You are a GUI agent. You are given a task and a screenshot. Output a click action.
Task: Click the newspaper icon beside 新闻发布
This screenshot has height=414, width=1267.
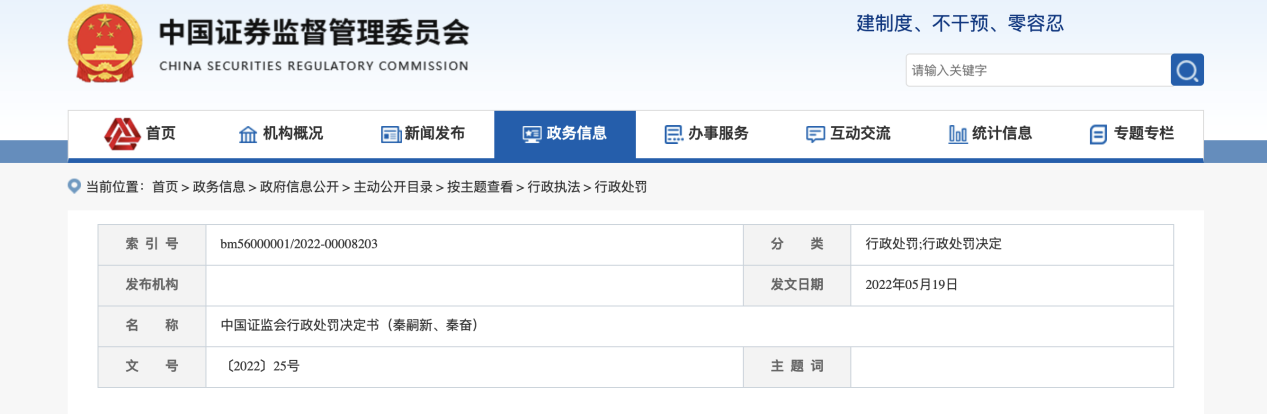click(x=390, y=134)
